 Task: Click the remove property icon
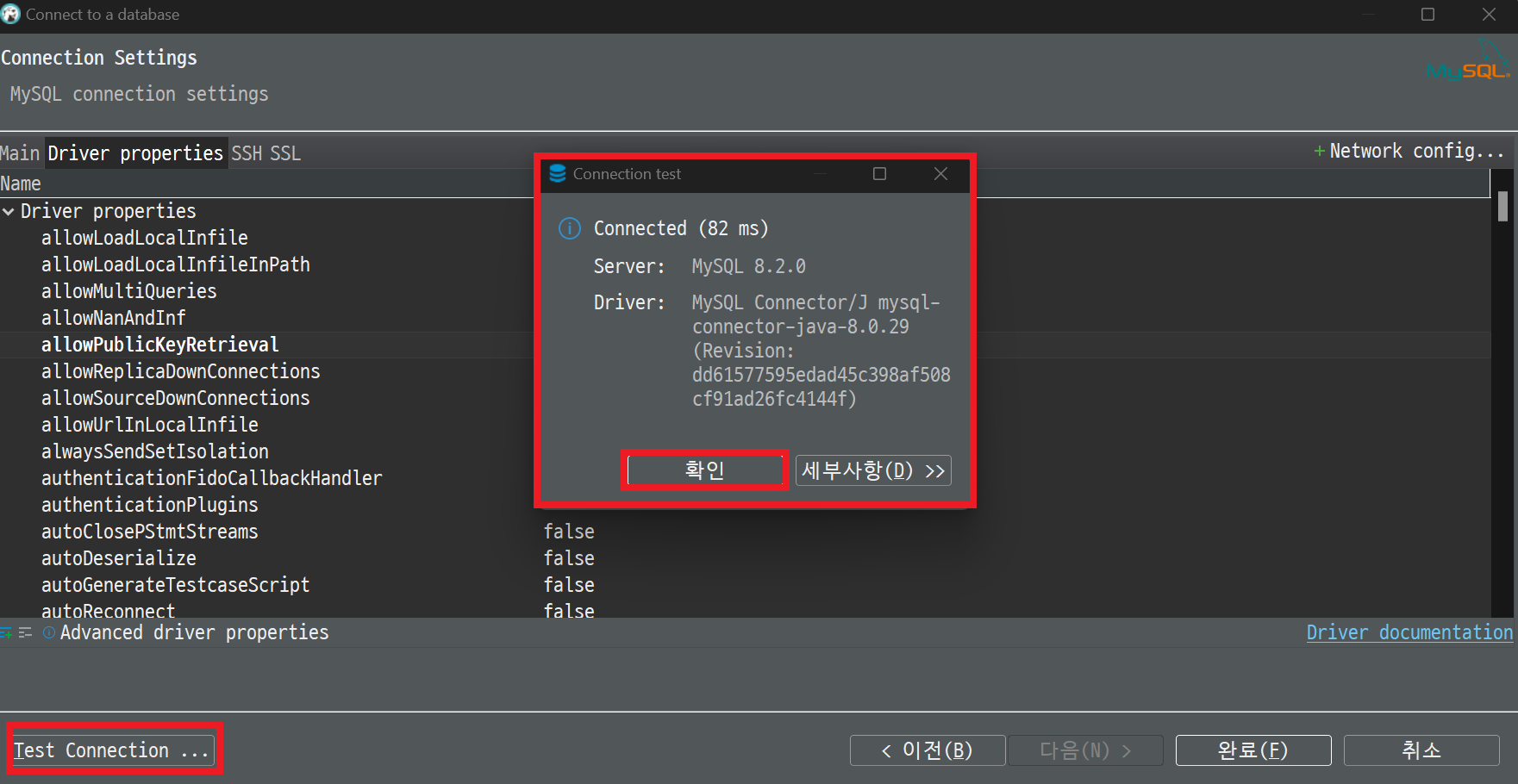click(x=25, y=632)
